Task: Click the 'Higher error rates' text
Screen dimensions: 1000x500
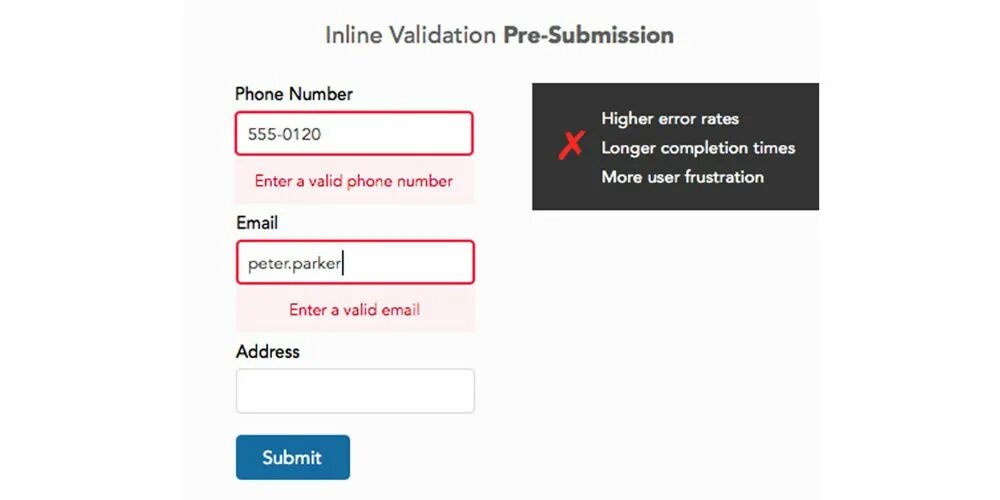Action: coord(670,119)
